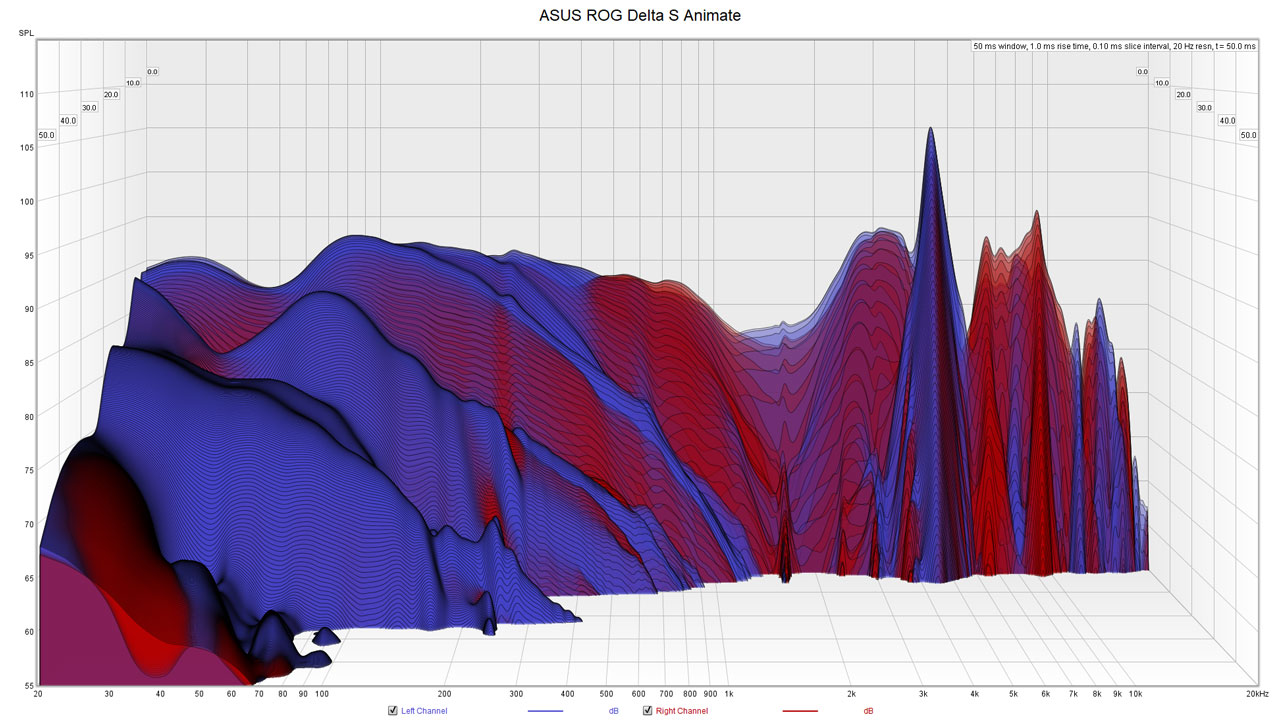The height and width of the screenshot is (720, 1280).
Task: Click the 105 value on SPL axis
Action: (26, 147)
